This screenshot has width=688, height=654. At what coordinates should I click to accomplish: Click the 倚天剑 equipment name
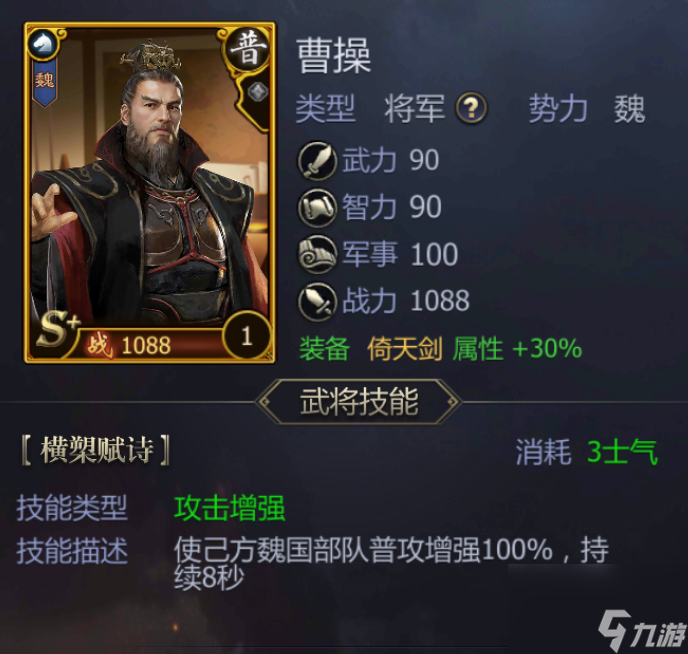tap(405, 349)
